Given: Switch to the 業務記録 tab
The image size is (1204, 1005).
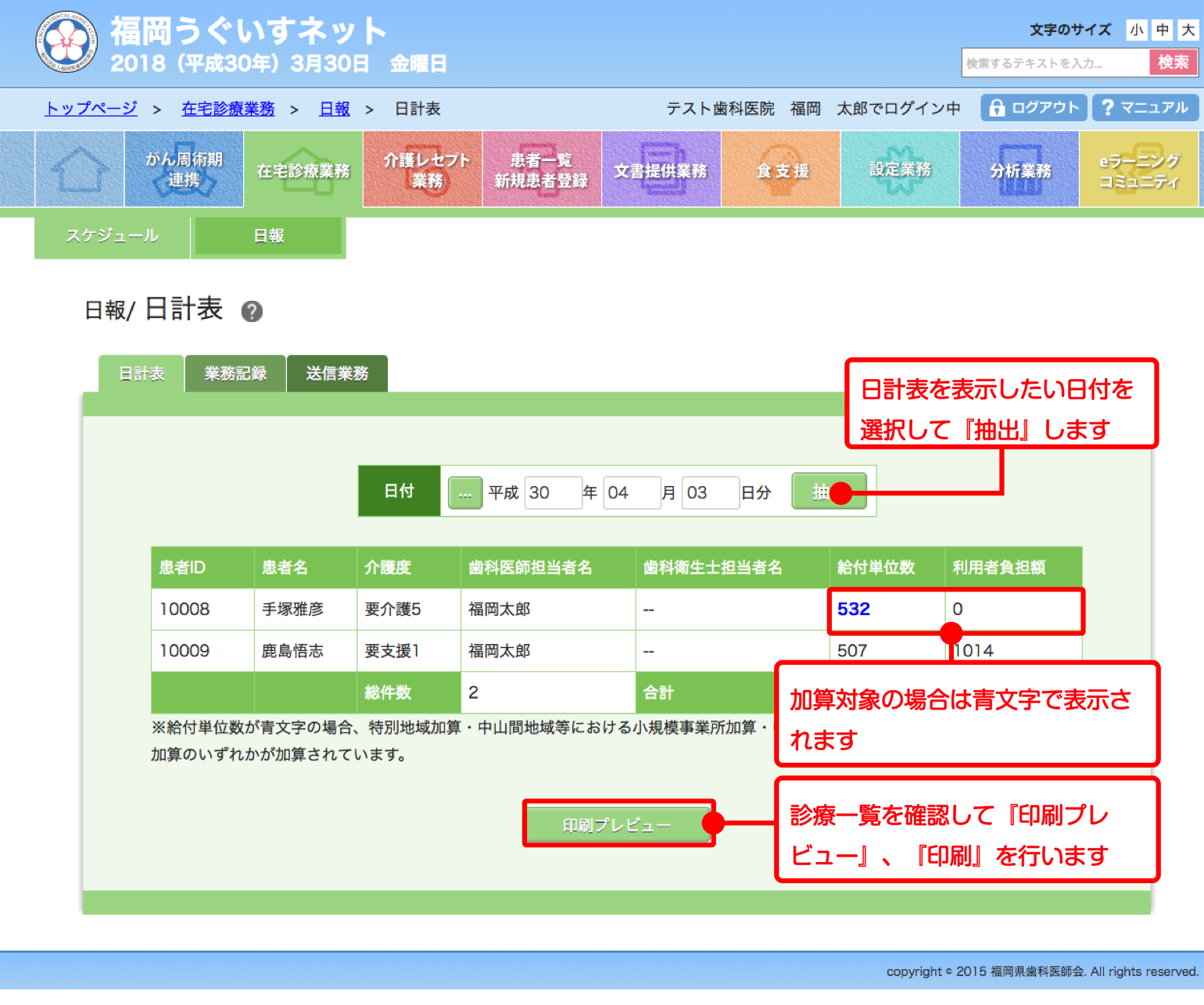Looking at the screenshot, I should pyautogui.click(x=235, y=374).
